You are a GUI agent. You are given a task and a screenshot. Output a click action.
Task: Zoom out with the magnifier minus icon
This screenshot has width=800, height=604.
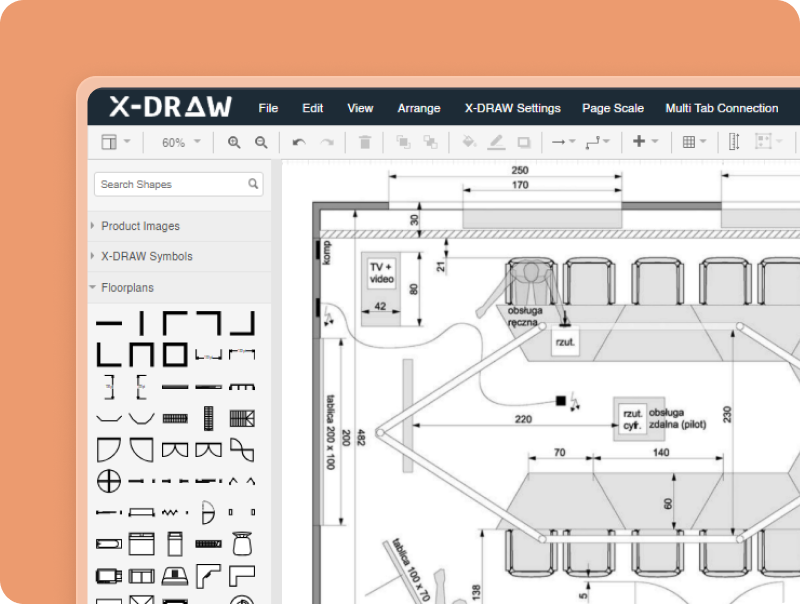[261, 142]
